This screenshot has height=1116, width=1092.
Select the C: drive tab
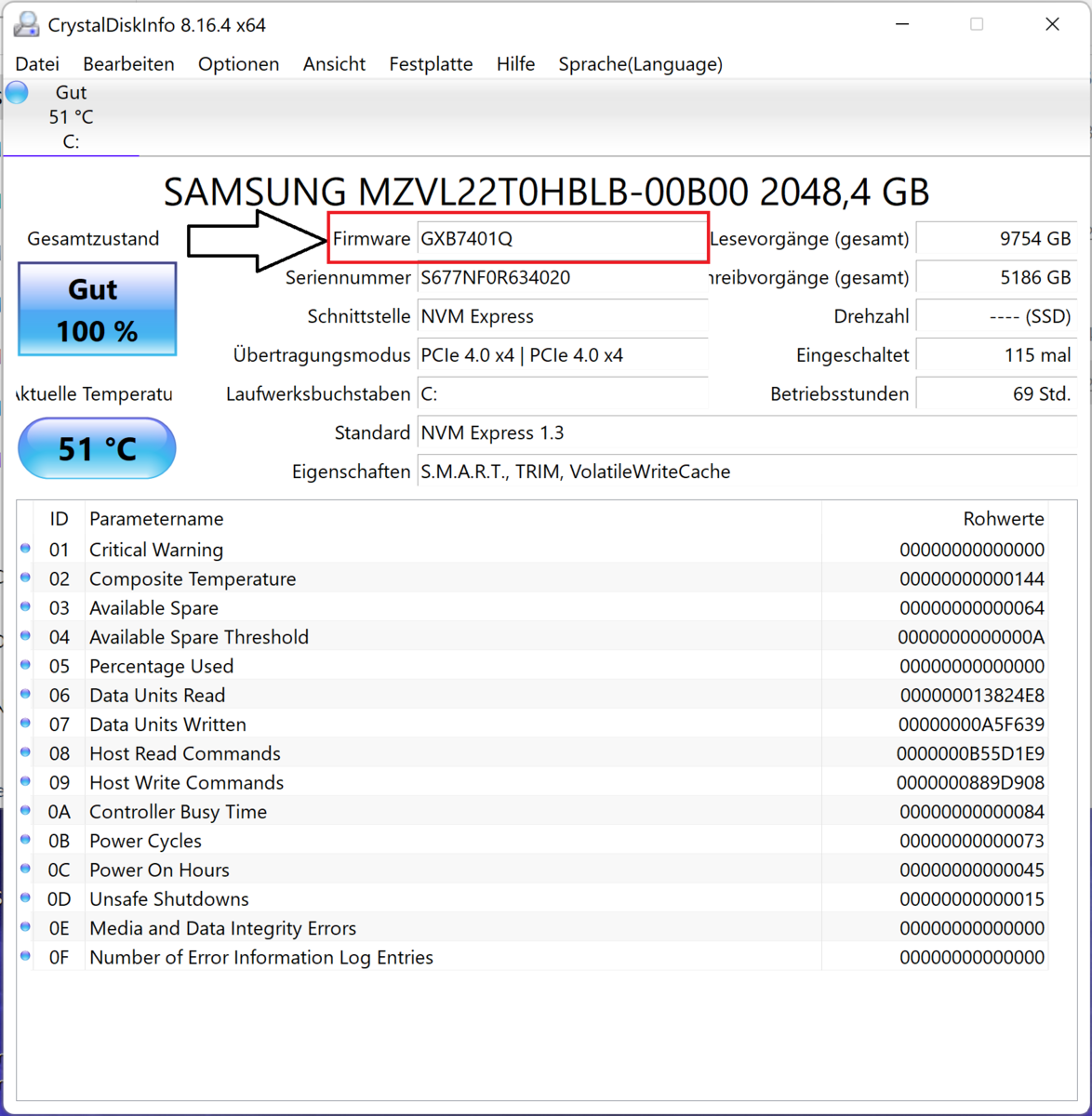click(71, 117)
